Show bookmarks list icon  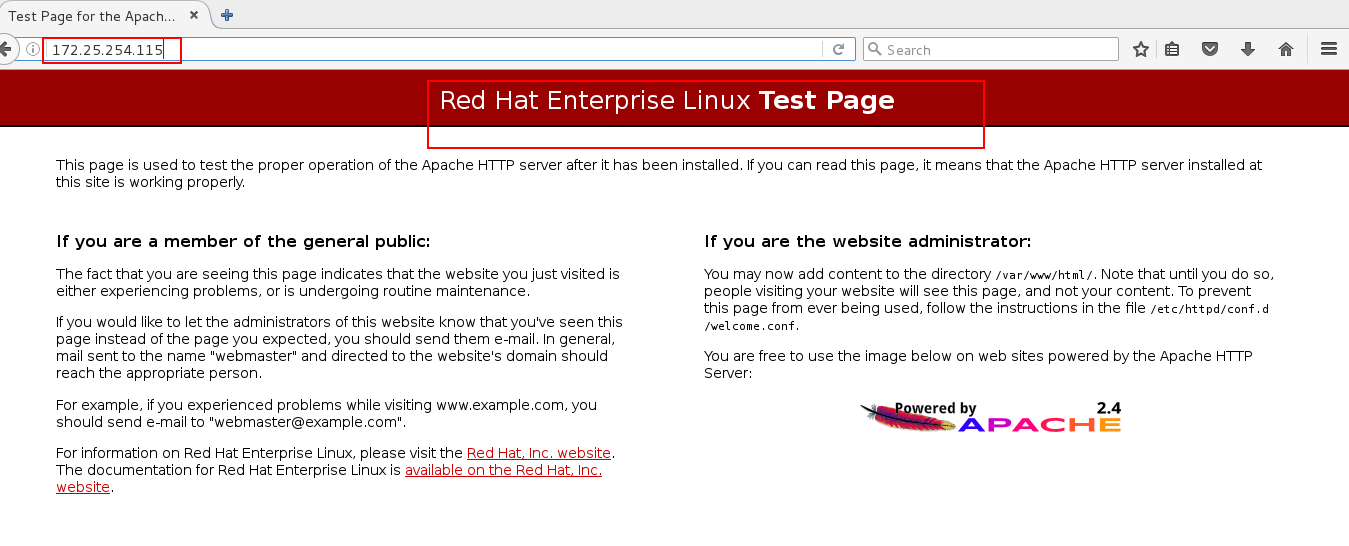[1172, 49]
